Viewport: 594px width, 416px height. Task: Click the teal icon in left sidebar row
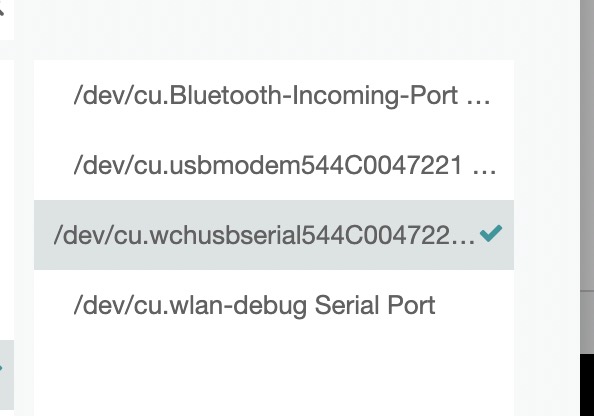coord(1,368)
